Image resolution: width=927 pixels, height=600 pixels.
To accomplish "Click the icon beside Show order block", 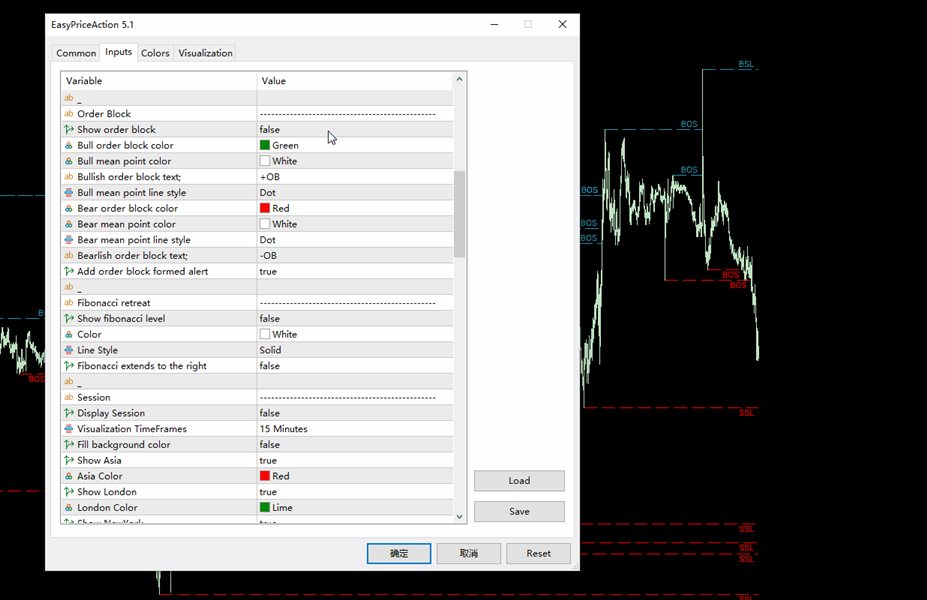I will pyautogui.click(x=69, y=130).
